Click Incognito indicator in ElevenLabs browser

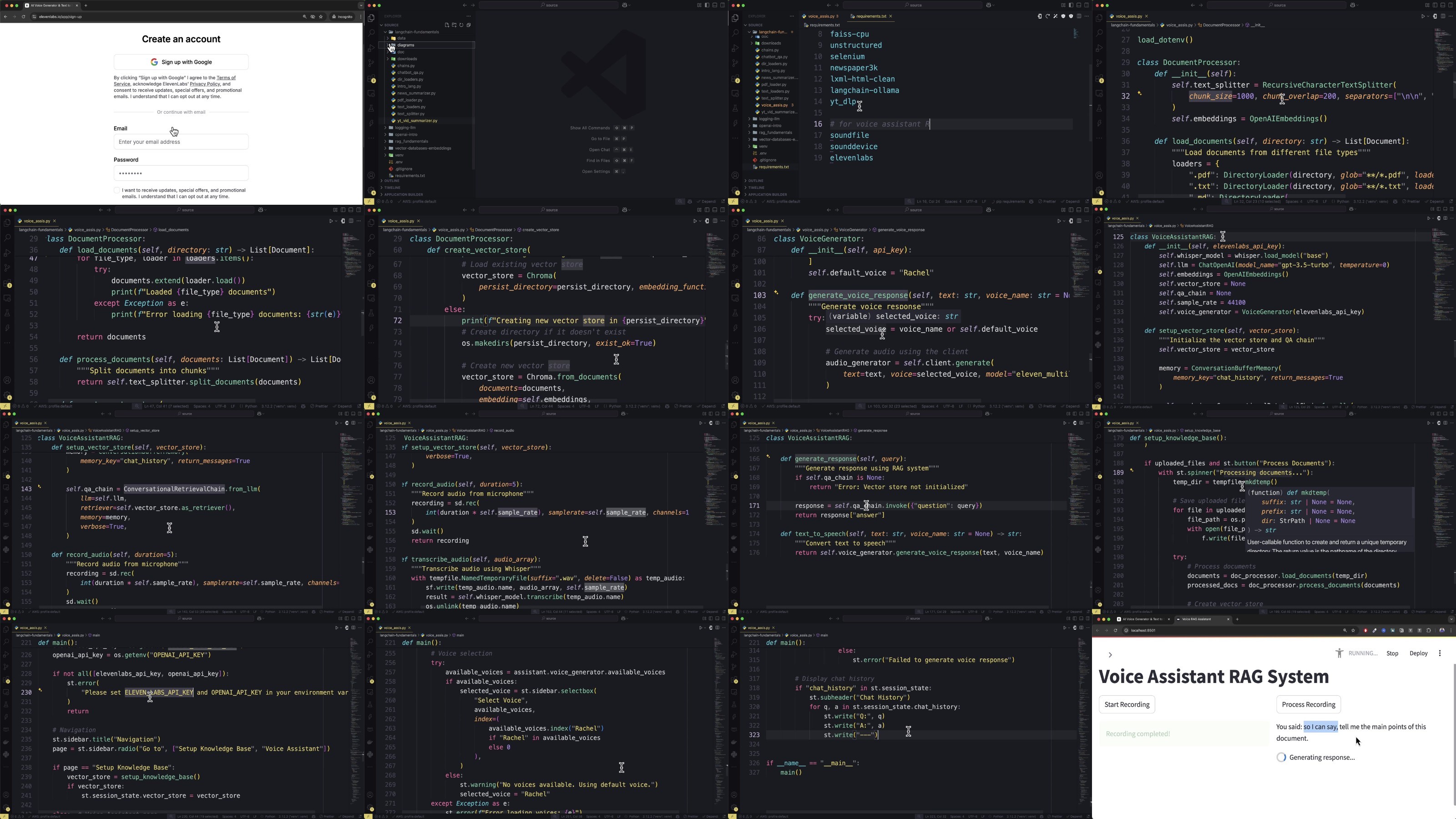(343, 16)
